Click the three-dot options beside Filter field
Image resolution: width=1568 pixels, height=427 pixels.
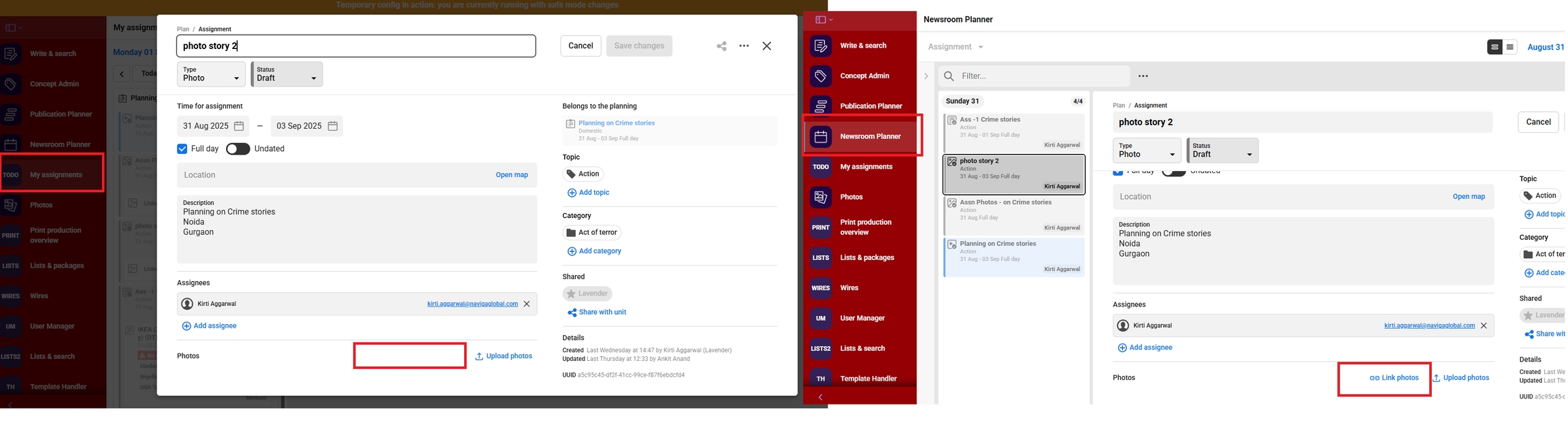click(x=1143, y=76)
